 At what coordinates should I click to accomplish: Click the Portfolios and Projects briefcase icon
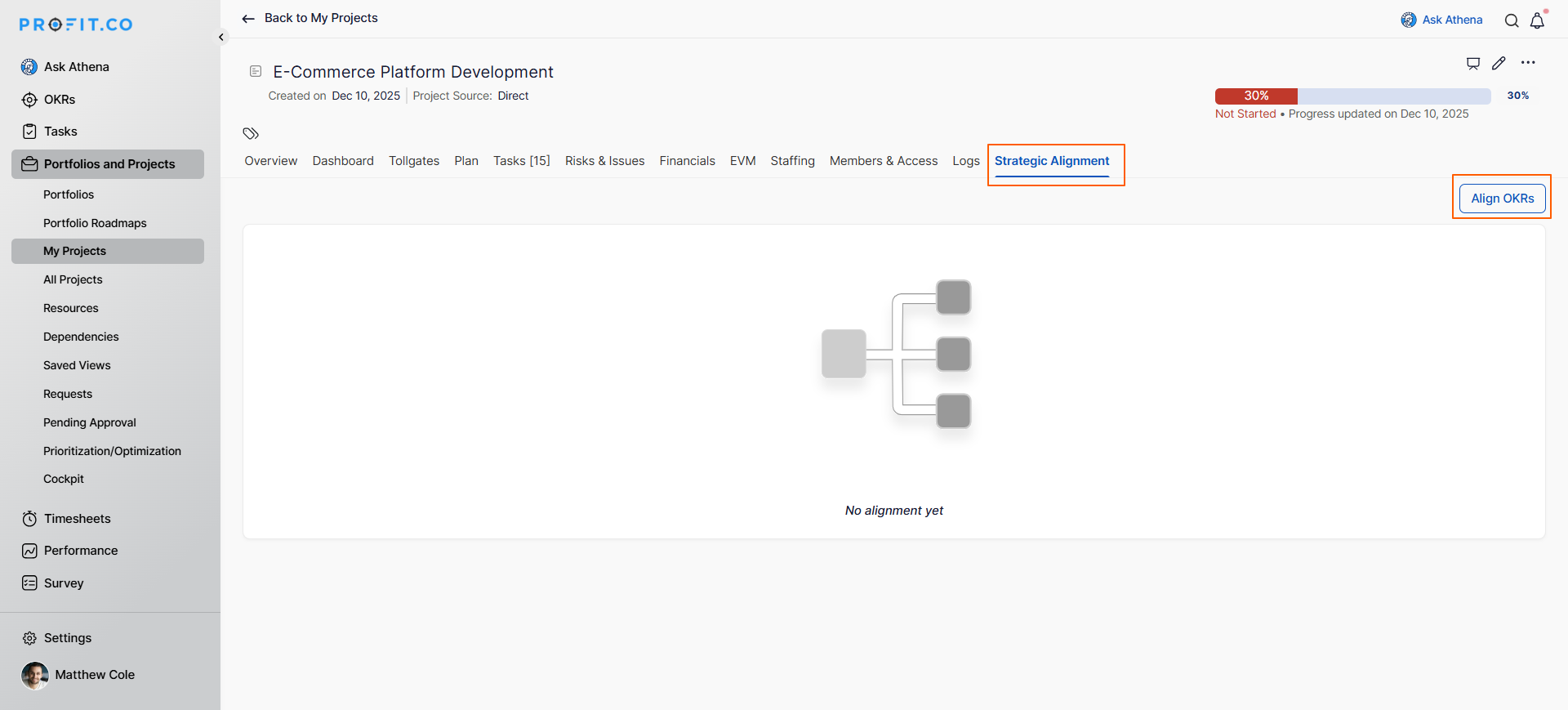(29, 164)
